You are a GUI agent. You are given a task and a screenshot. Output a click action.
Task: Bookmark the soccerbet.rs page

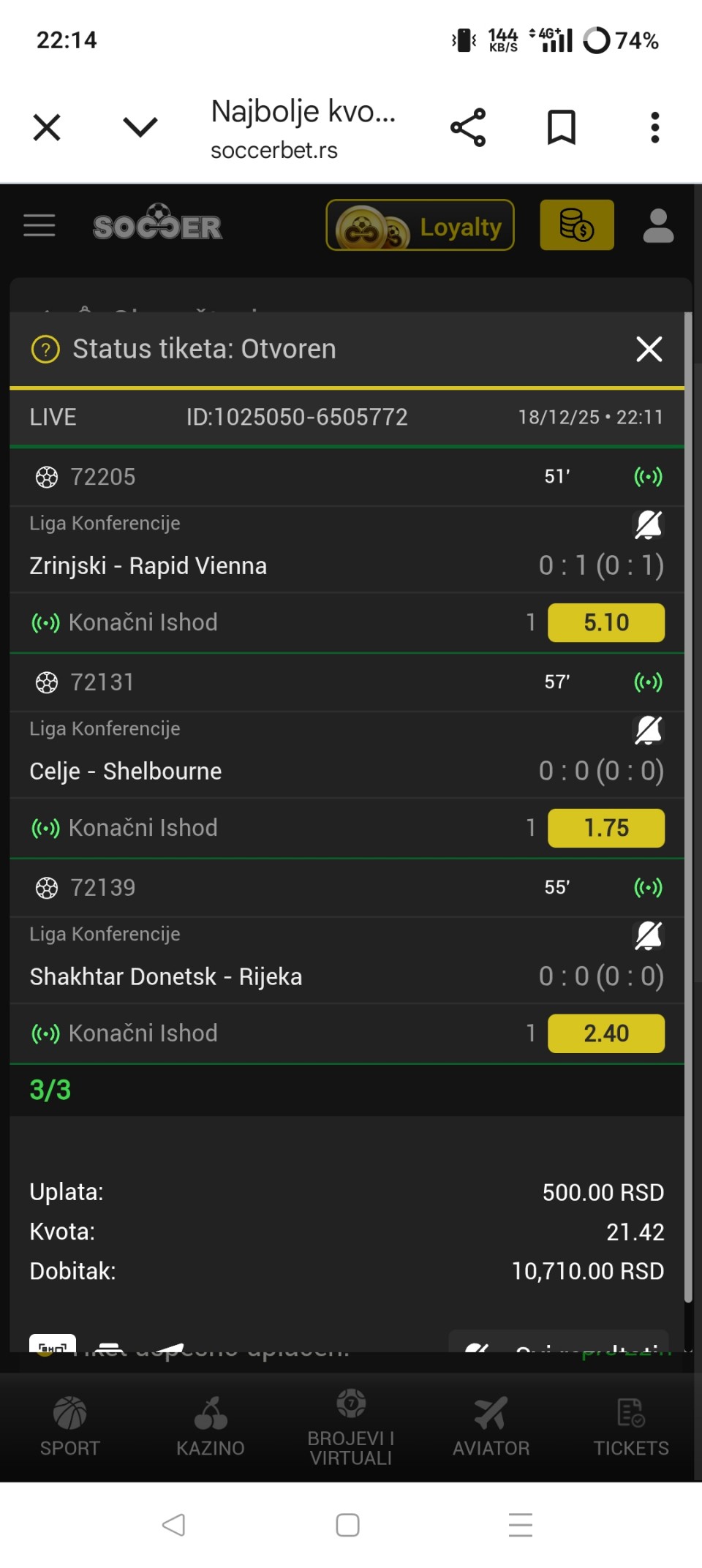tap(562, 127)
